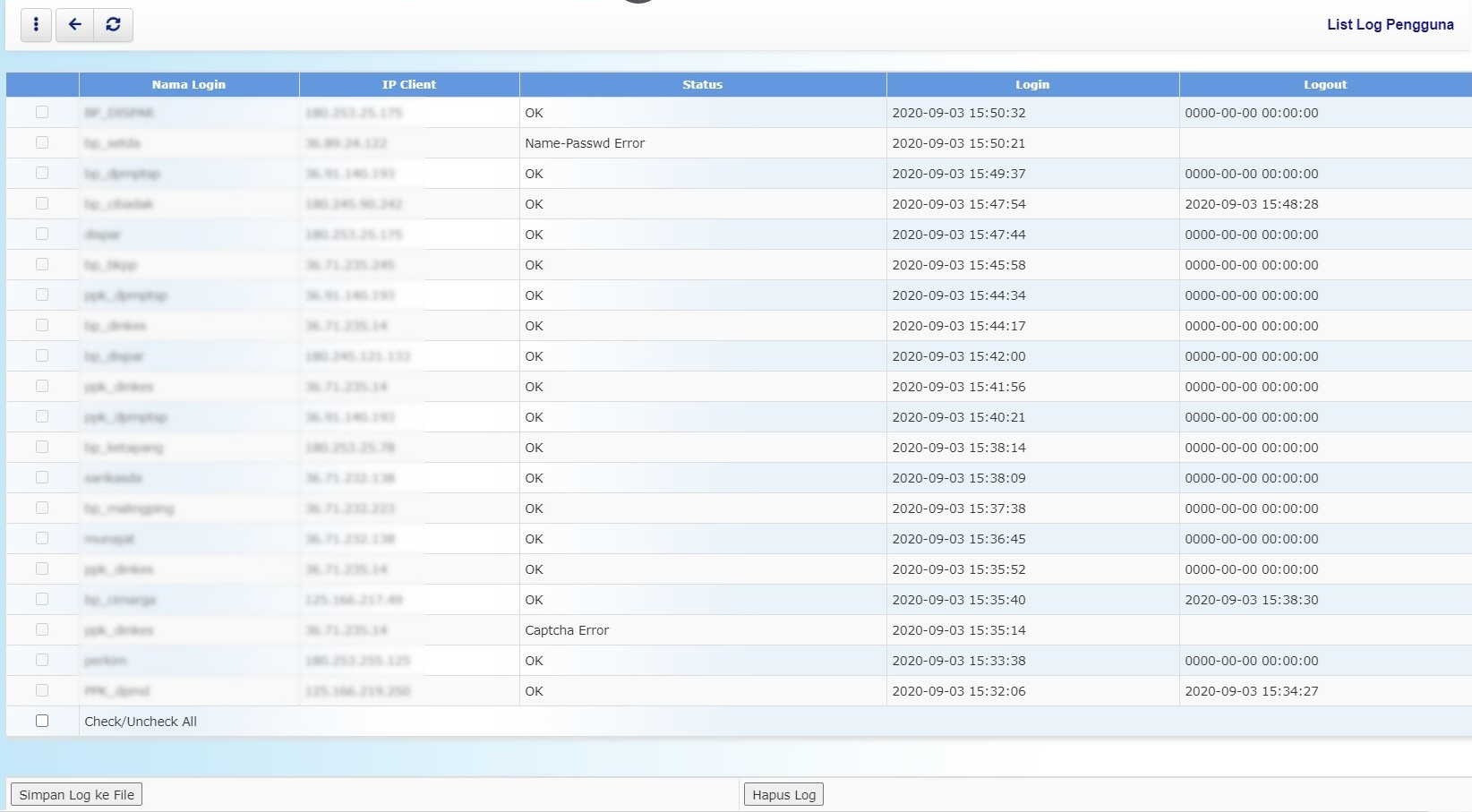The image size is (1472, 812).
Task: Click logout time '2020-09-03 15:48:28'
Action: pos(1252,204)
